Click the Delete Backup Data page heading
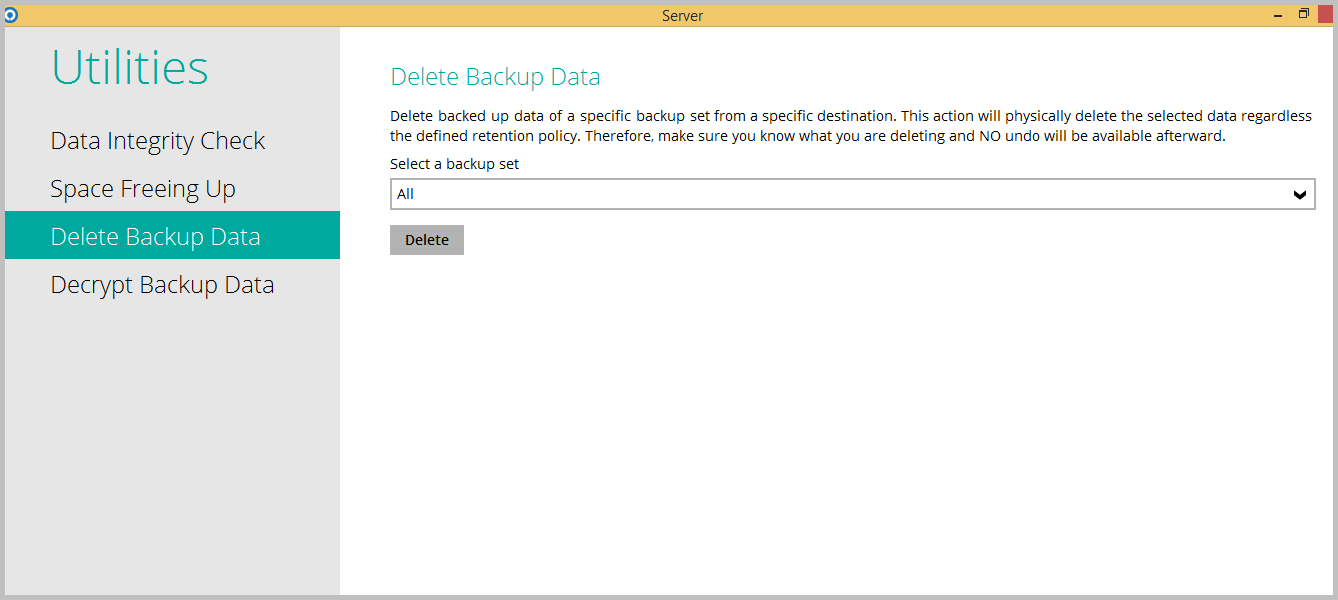The width and height of the screenshot is (1338, 600). tap(495, 77)
